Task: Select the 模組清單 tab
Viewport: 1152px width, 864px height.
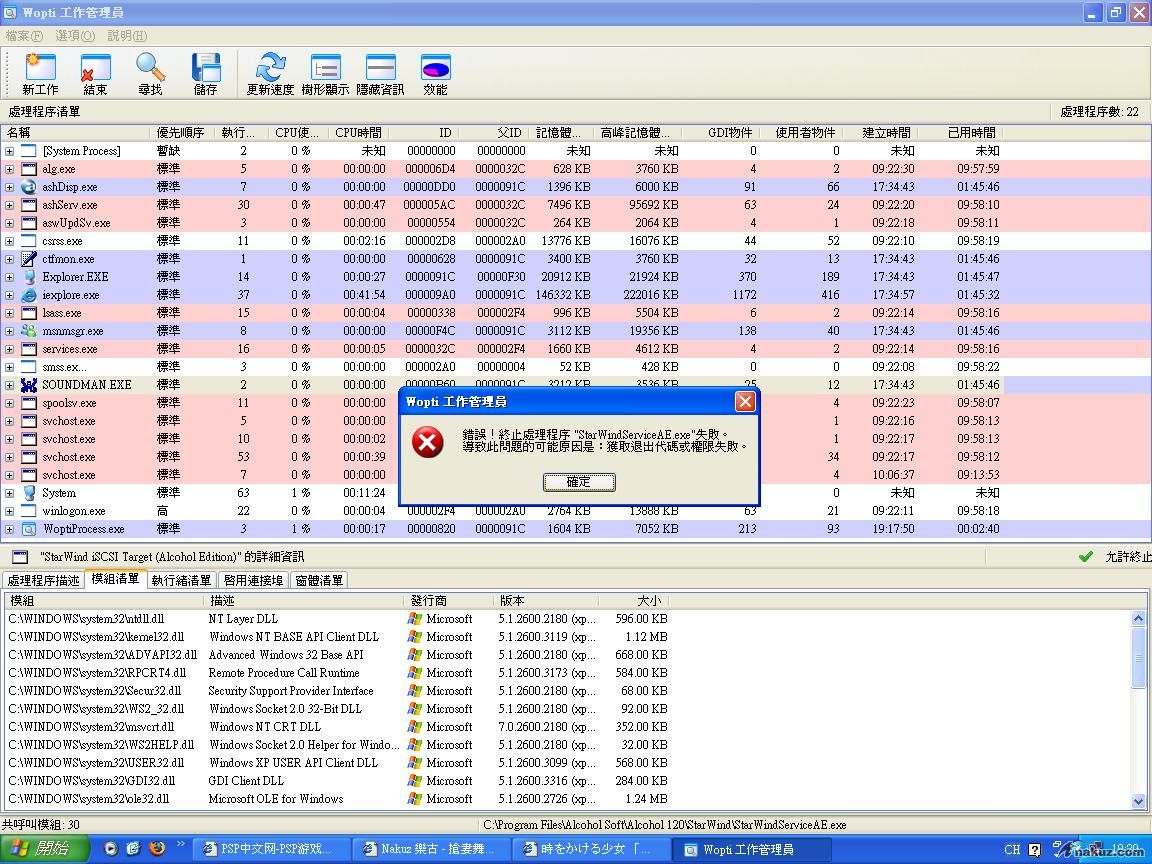Action: point(115,579)
